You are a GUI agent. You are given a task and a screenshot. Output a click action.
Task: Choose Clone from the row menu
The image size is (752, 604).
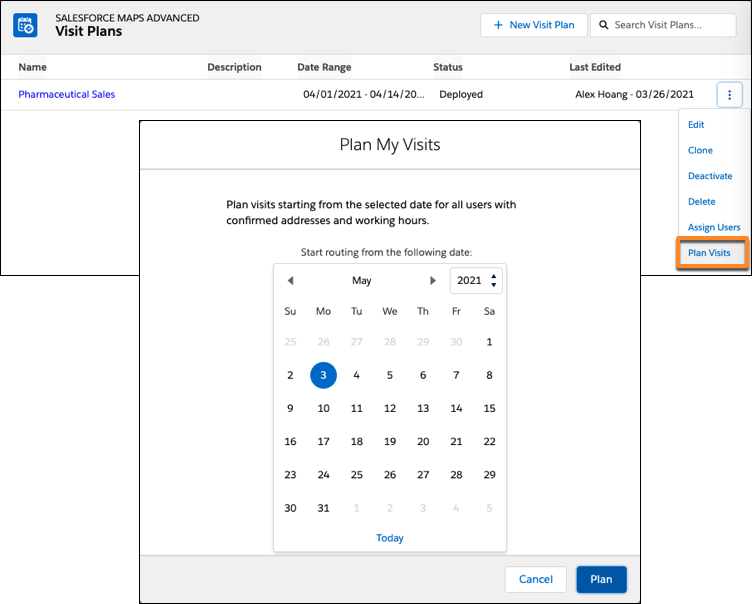700,150
